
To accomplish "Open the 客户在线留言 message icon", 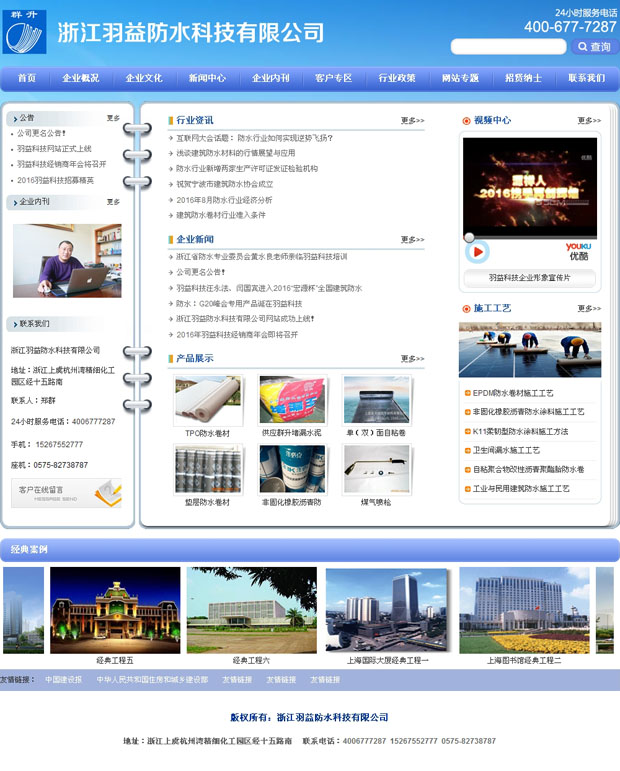I will coord(66,491).
